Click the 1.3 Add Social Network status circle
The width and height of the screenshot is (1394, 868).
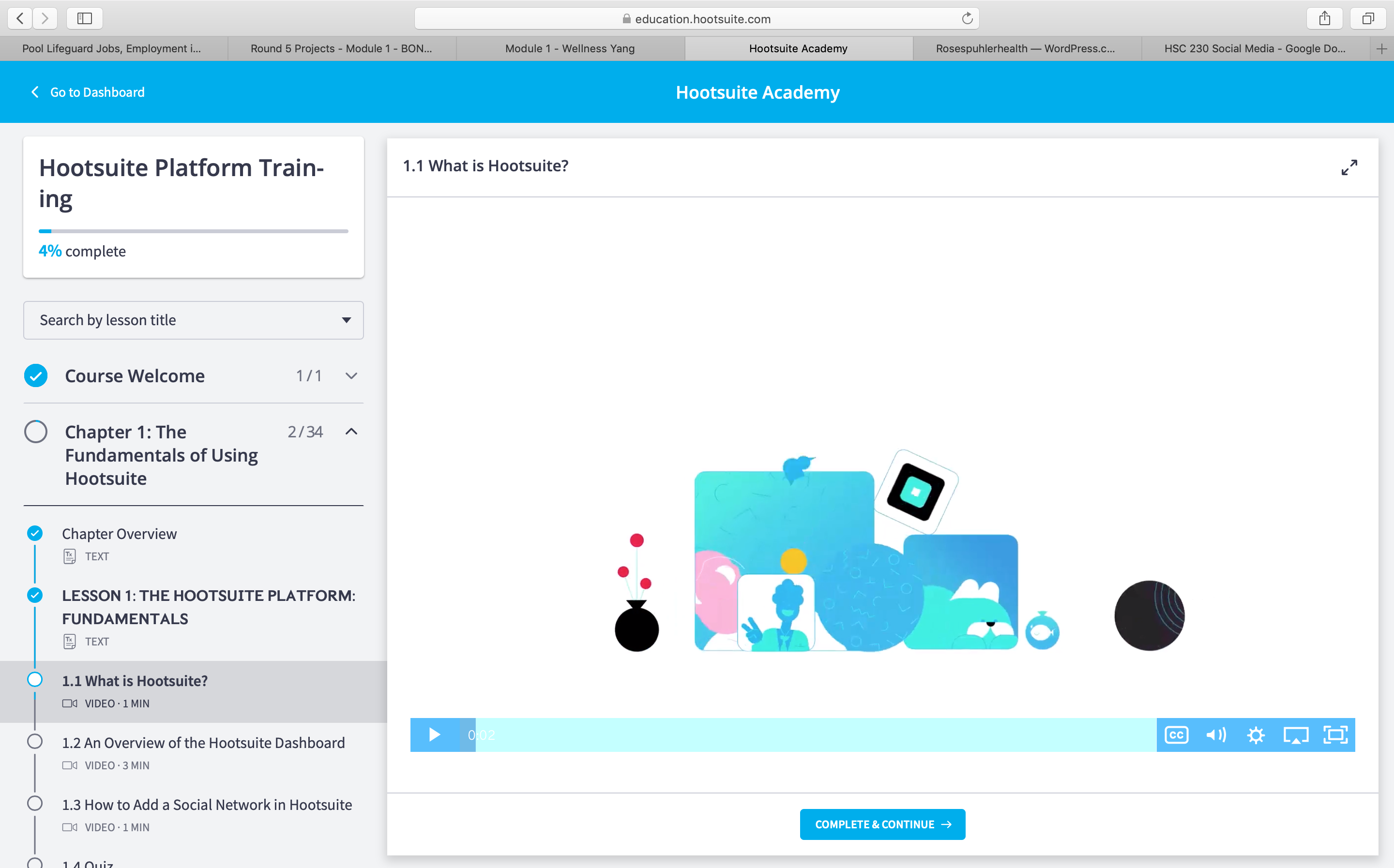(x=35, y=804)
